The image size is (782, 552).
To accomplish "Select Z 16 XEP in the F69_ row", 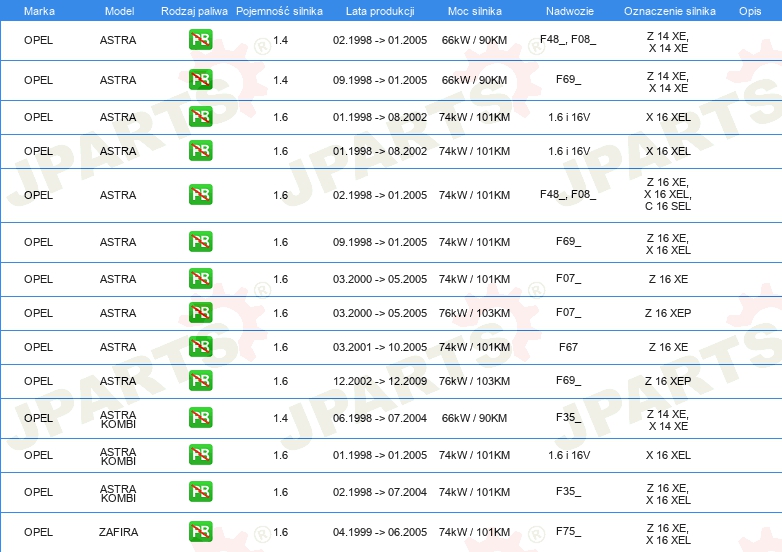I will point(668,381).
